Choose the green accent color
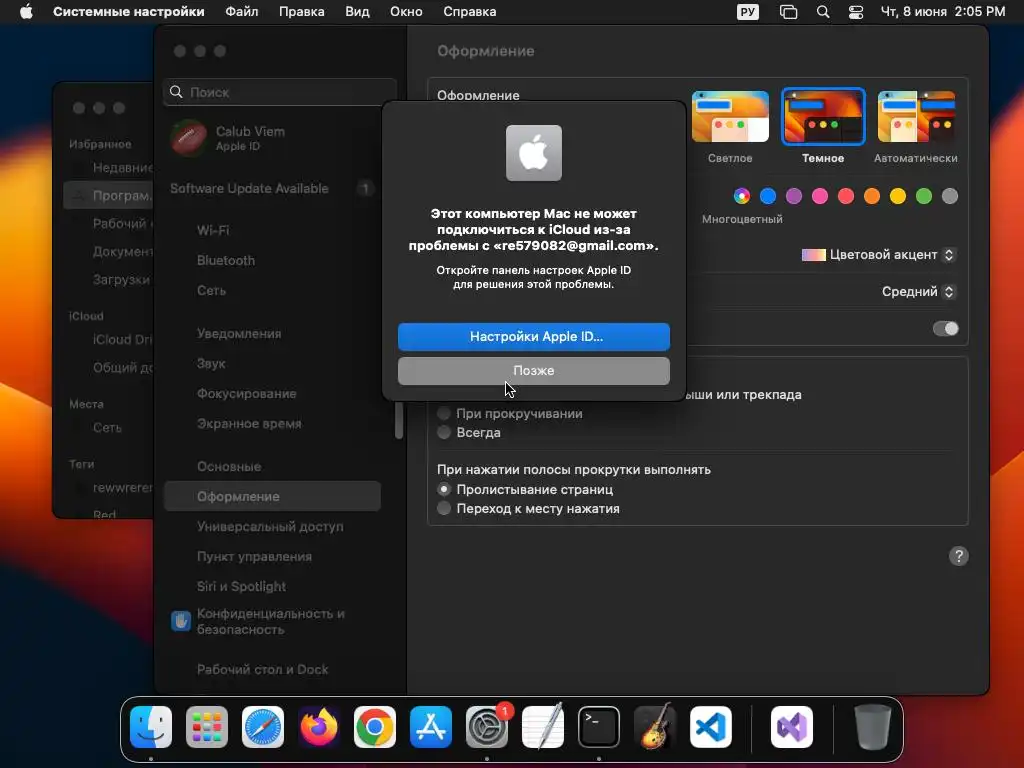 [924, 196]
